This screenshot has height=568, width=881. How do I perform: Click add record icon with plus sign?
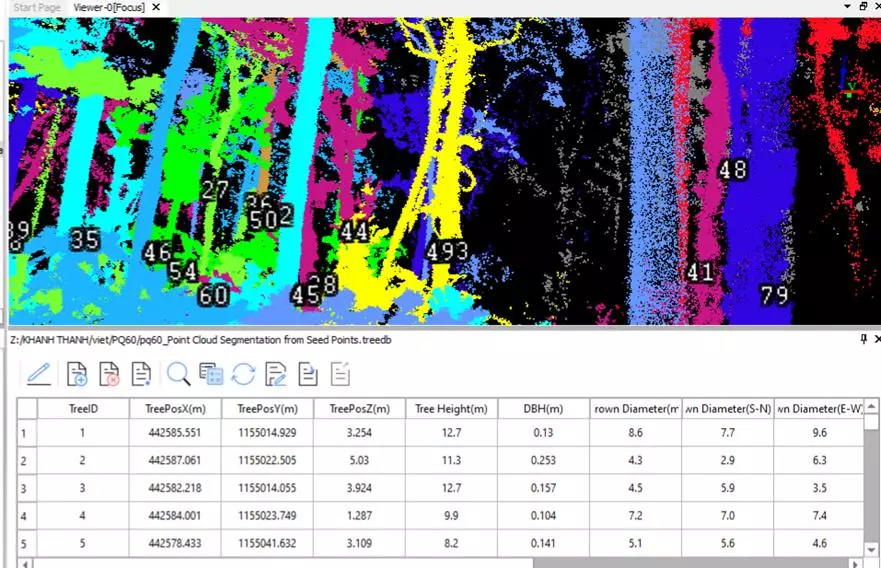76,374
